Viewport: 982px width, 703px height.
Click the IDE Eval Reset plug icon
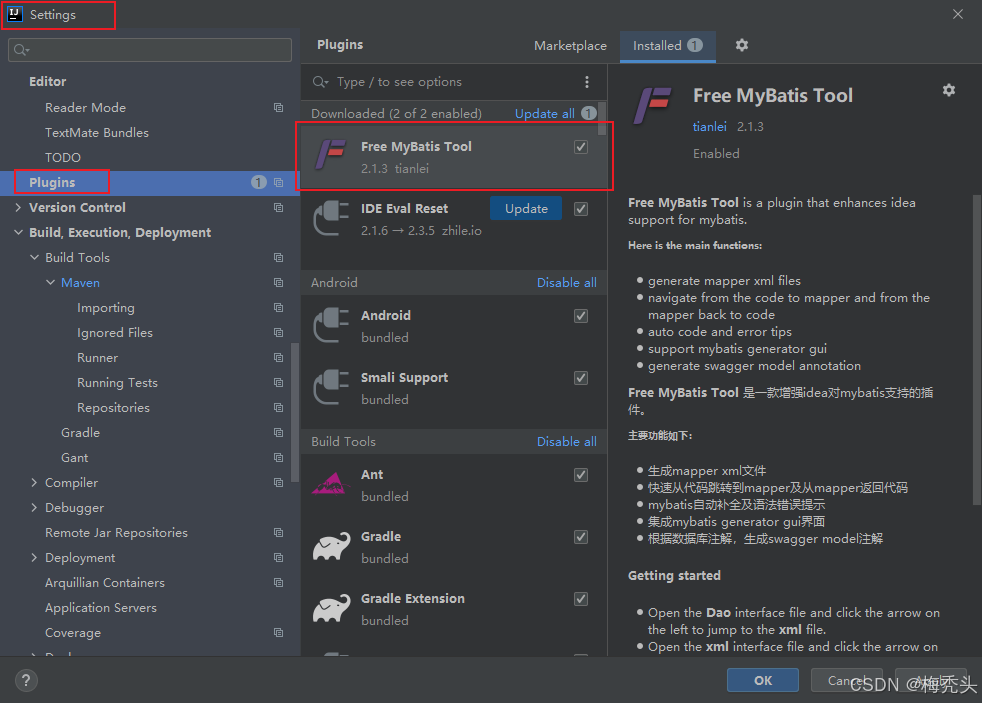[331, 218]
